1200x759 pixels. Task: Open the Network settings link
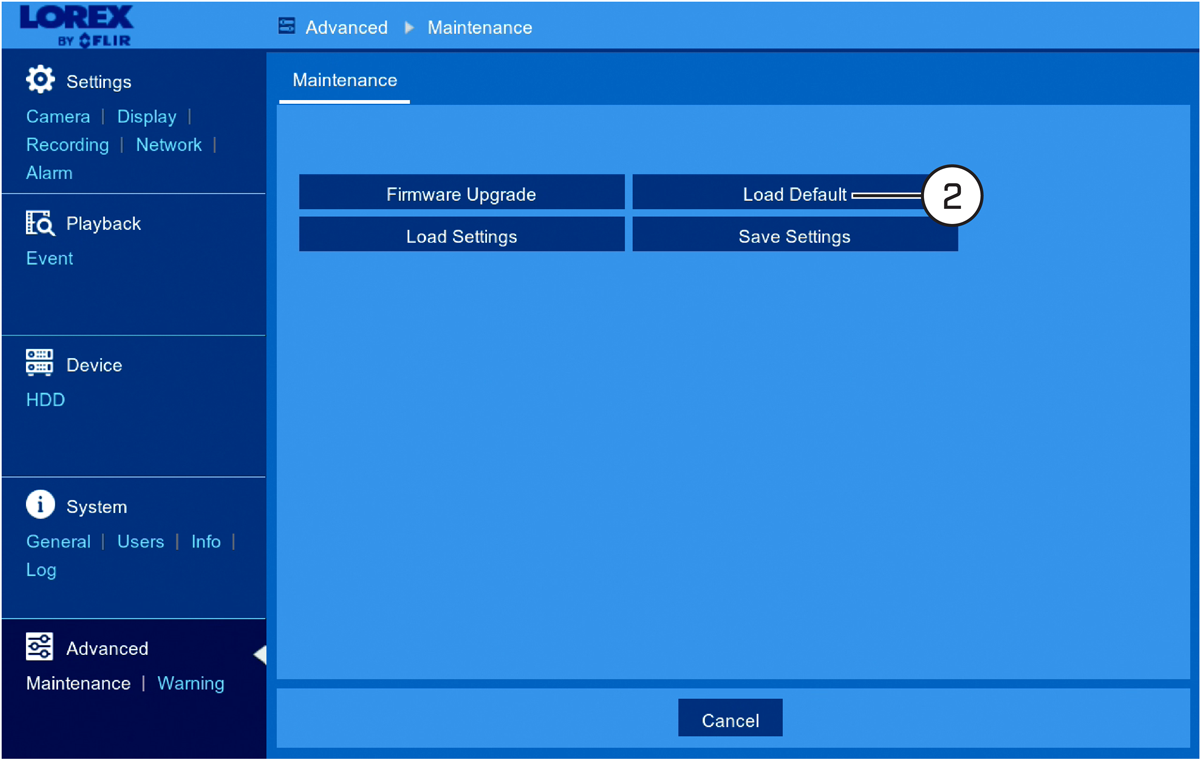[169, 144]
